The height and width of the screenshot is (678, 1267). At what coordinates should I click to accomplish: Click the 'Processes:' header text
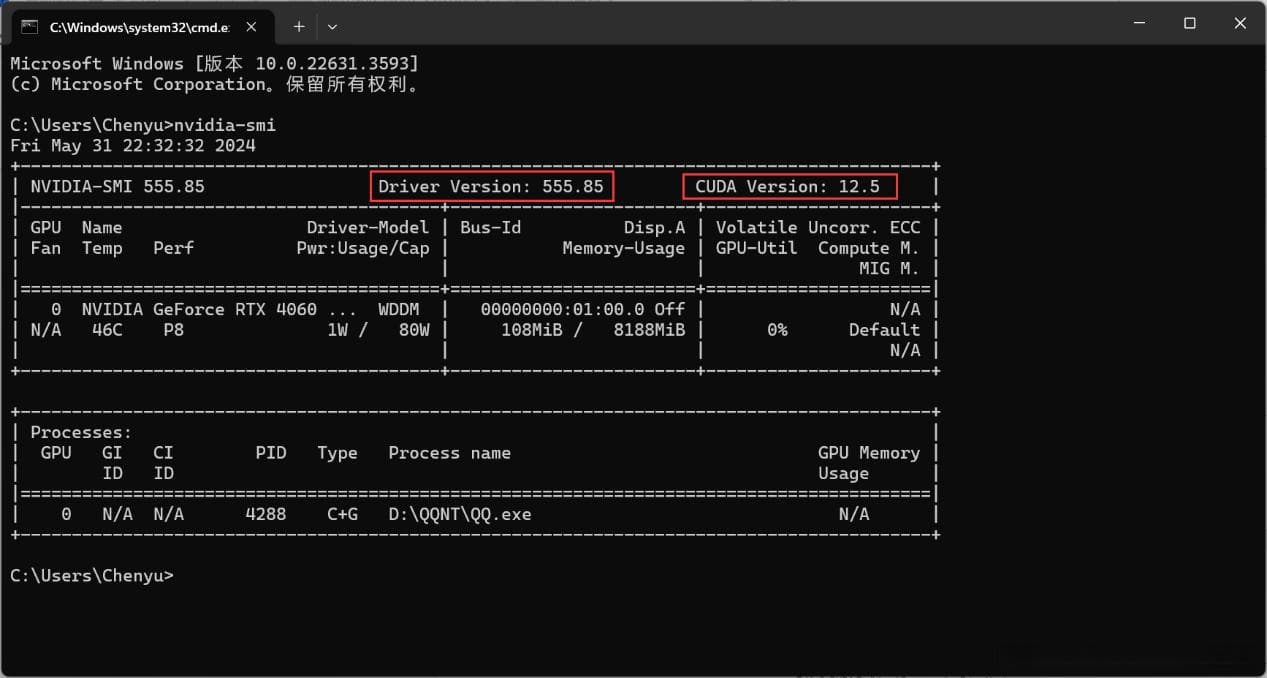pyautogui.click(x=81, y=432)
